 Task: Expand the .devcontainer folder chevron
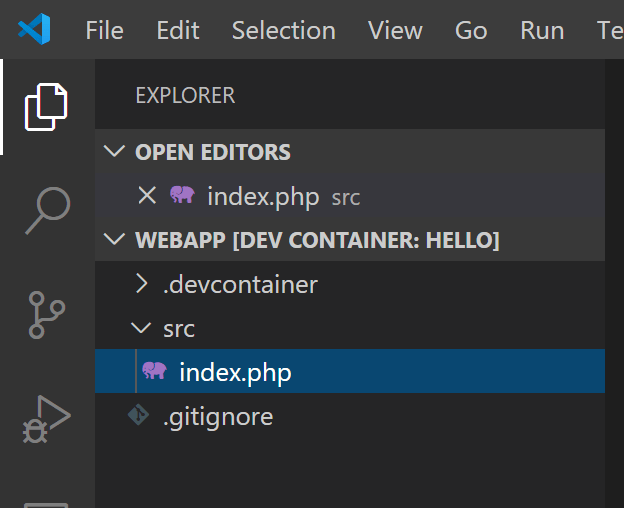tap(141, 284)
